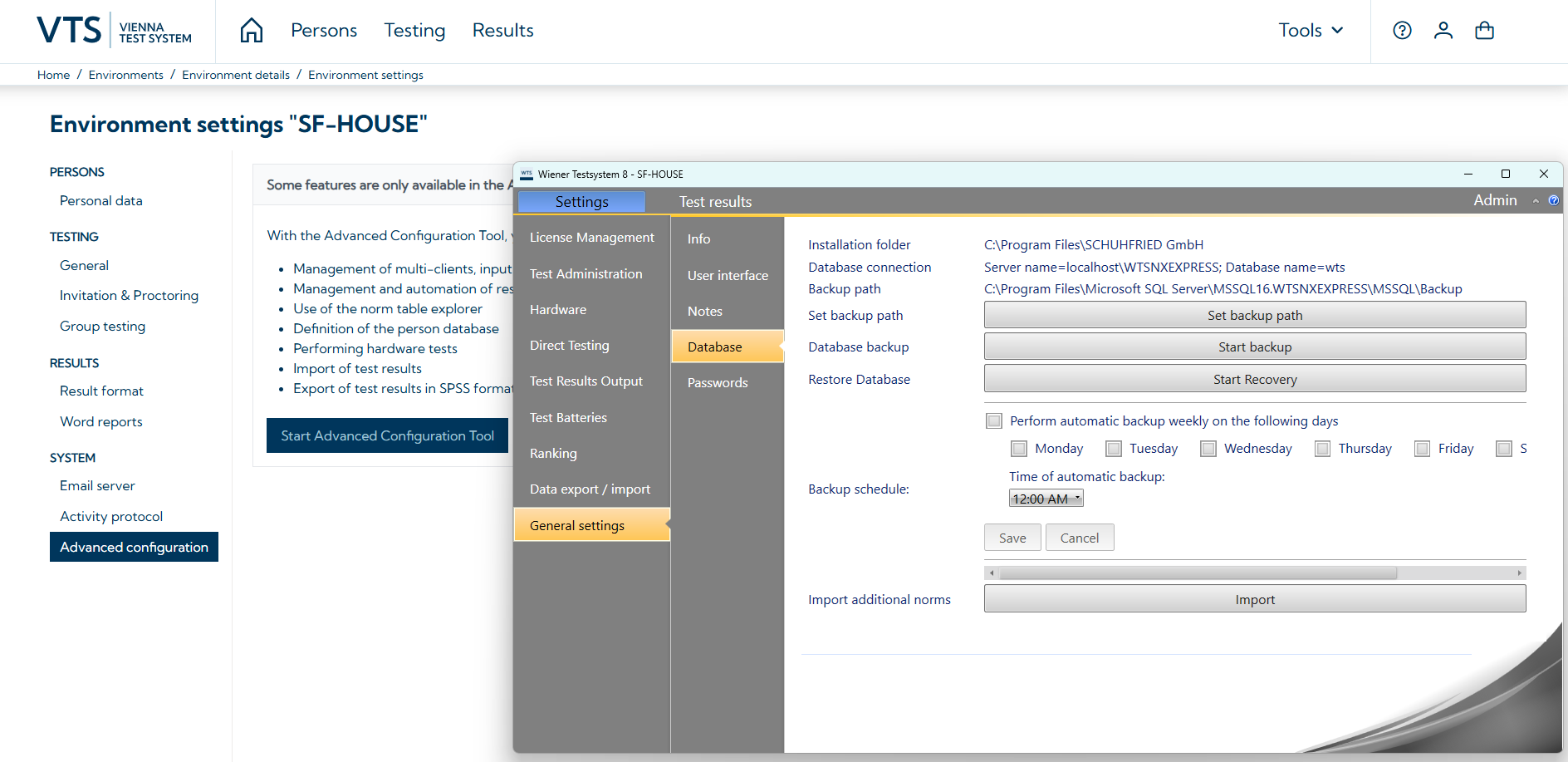Cancel the backup schedule changes
The height and width of the screenshot is (762, 1568).
tap(1080, 538)
